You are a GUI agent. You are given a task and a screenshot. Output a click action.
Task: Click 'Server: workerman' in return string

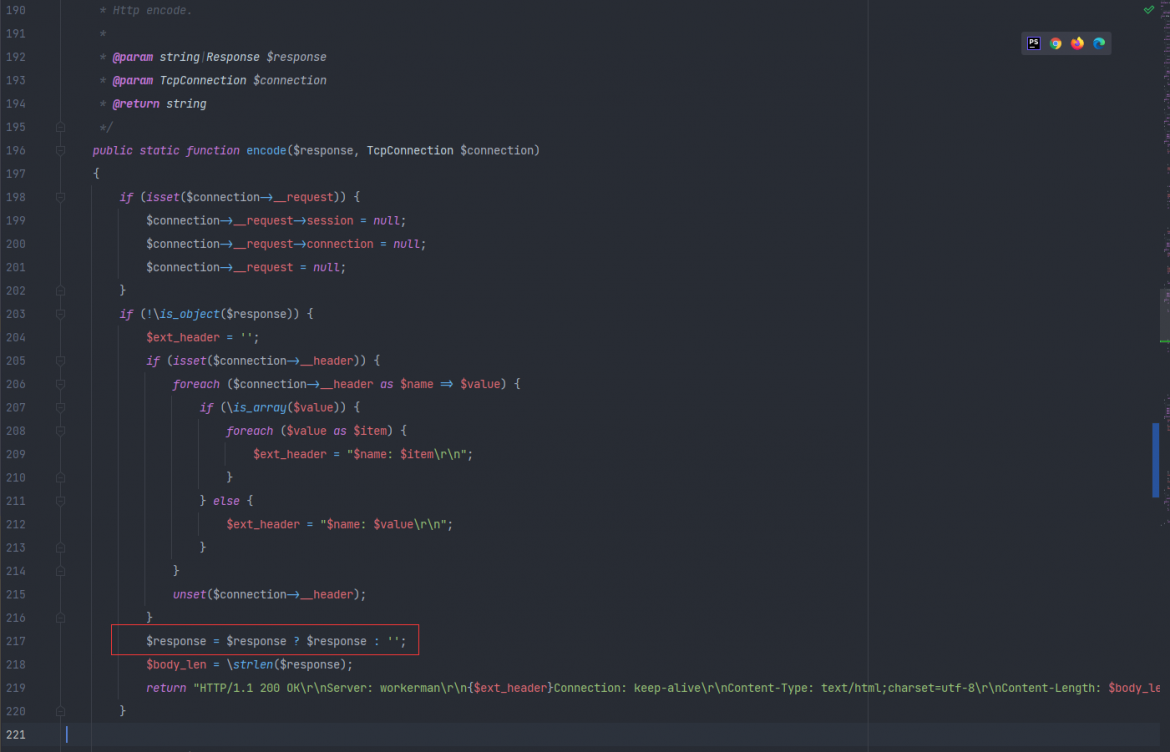click(x=383, y=688)
